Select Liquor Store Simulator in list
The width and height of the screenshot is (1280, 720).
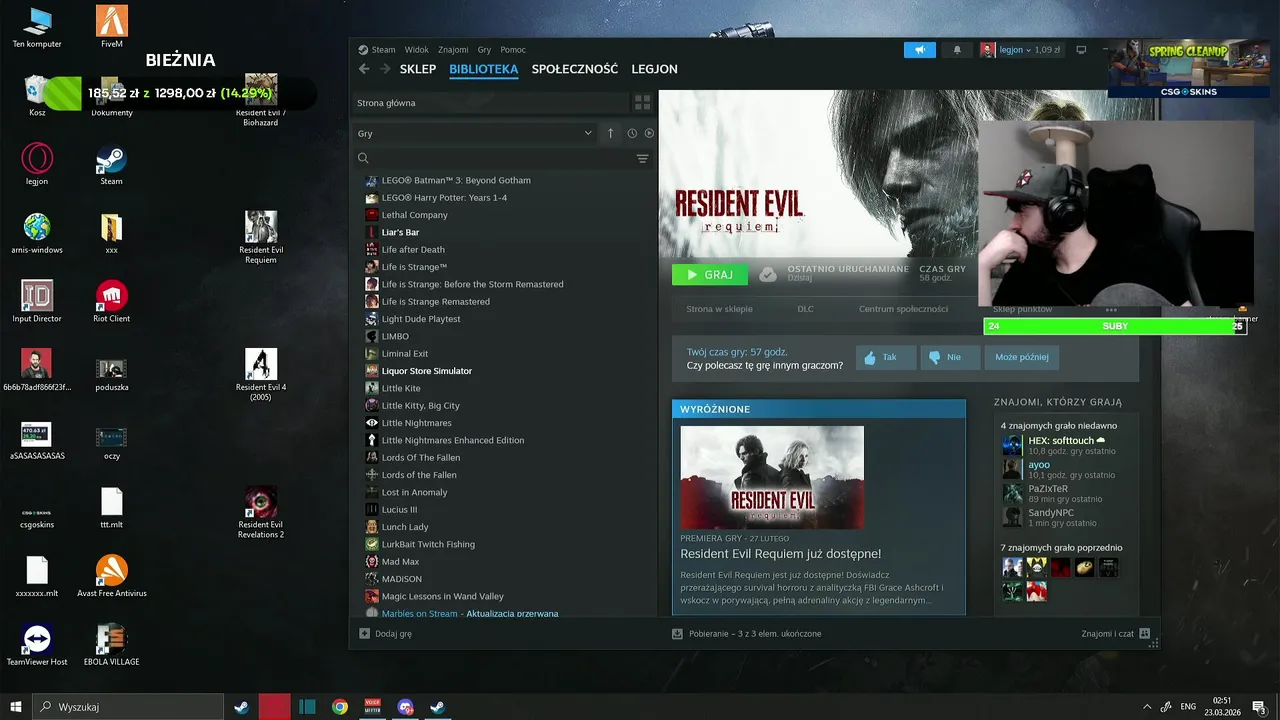coord(426,371)
